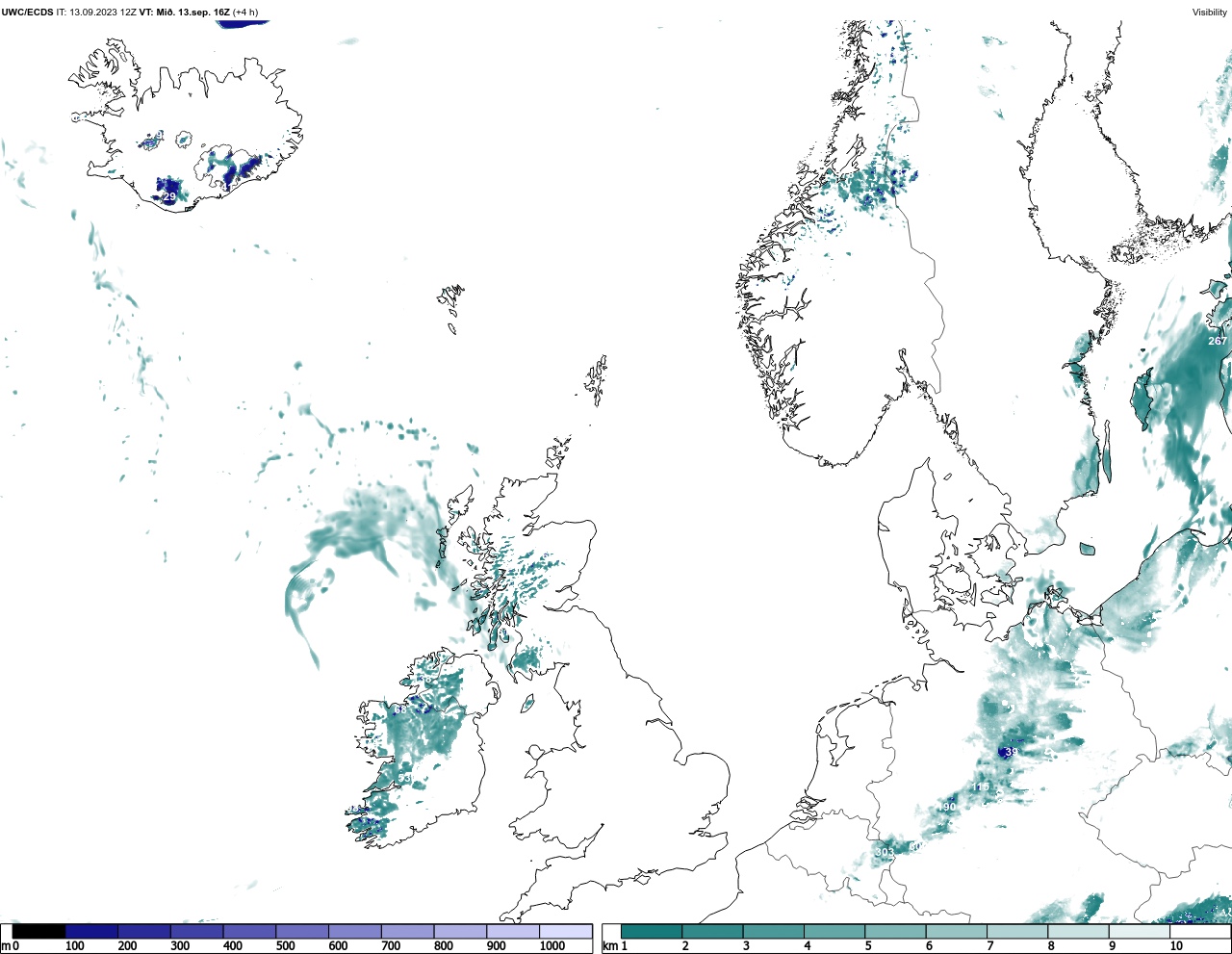Click the 'Visibility' title label
Image resolution: width=1232 pixels, height=954 pixels.
(x=1210, y=13)
